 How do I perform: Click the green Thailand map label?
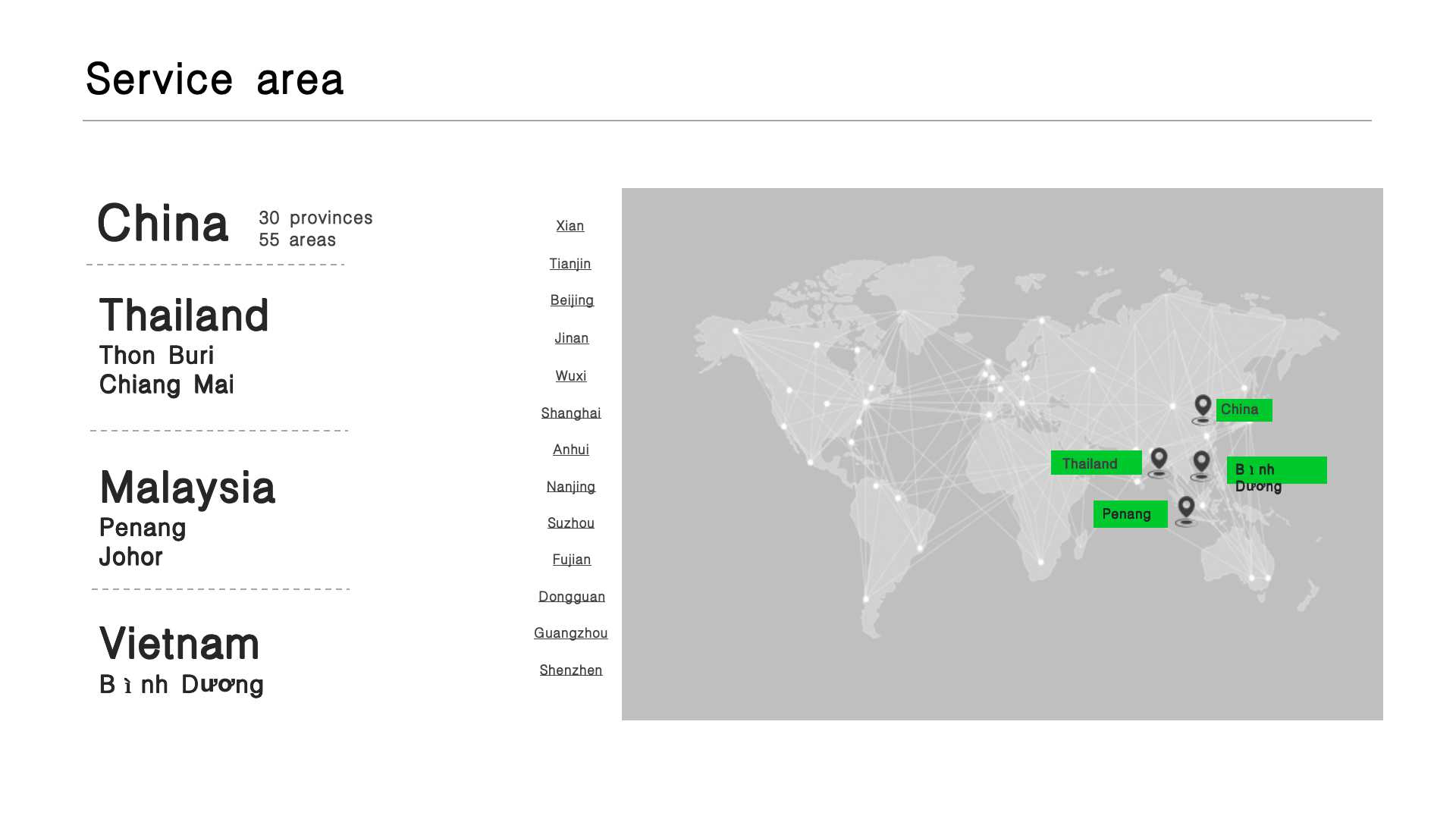coord(1096,463)
